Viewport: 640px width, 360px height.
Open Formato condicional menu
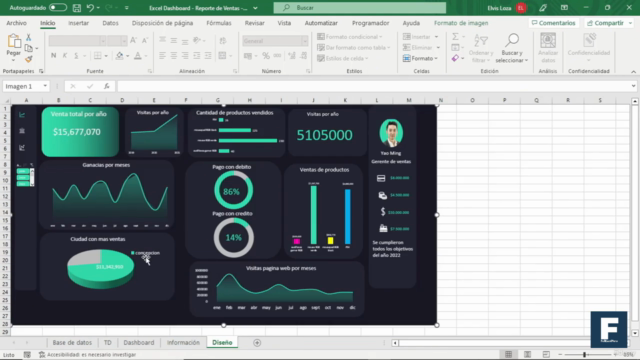[350, 37]
